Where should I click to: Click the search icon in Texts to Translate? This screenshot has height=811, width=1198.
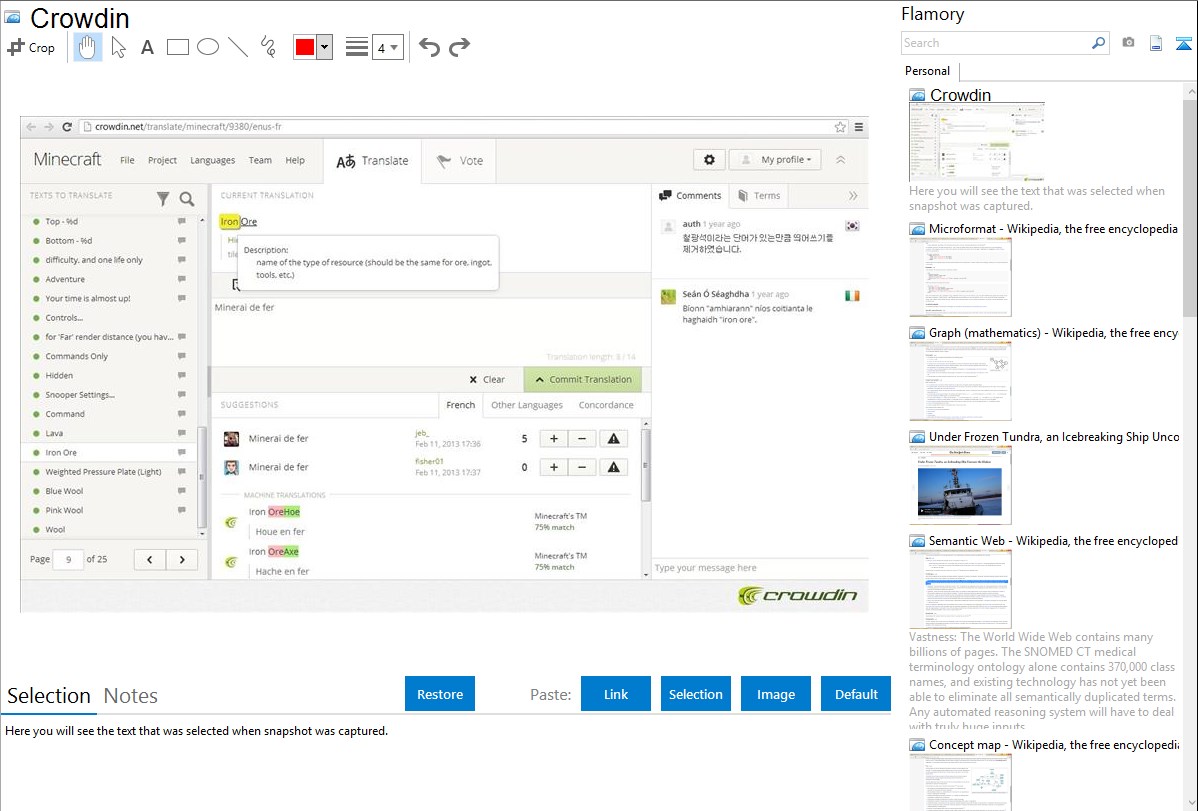186,199
